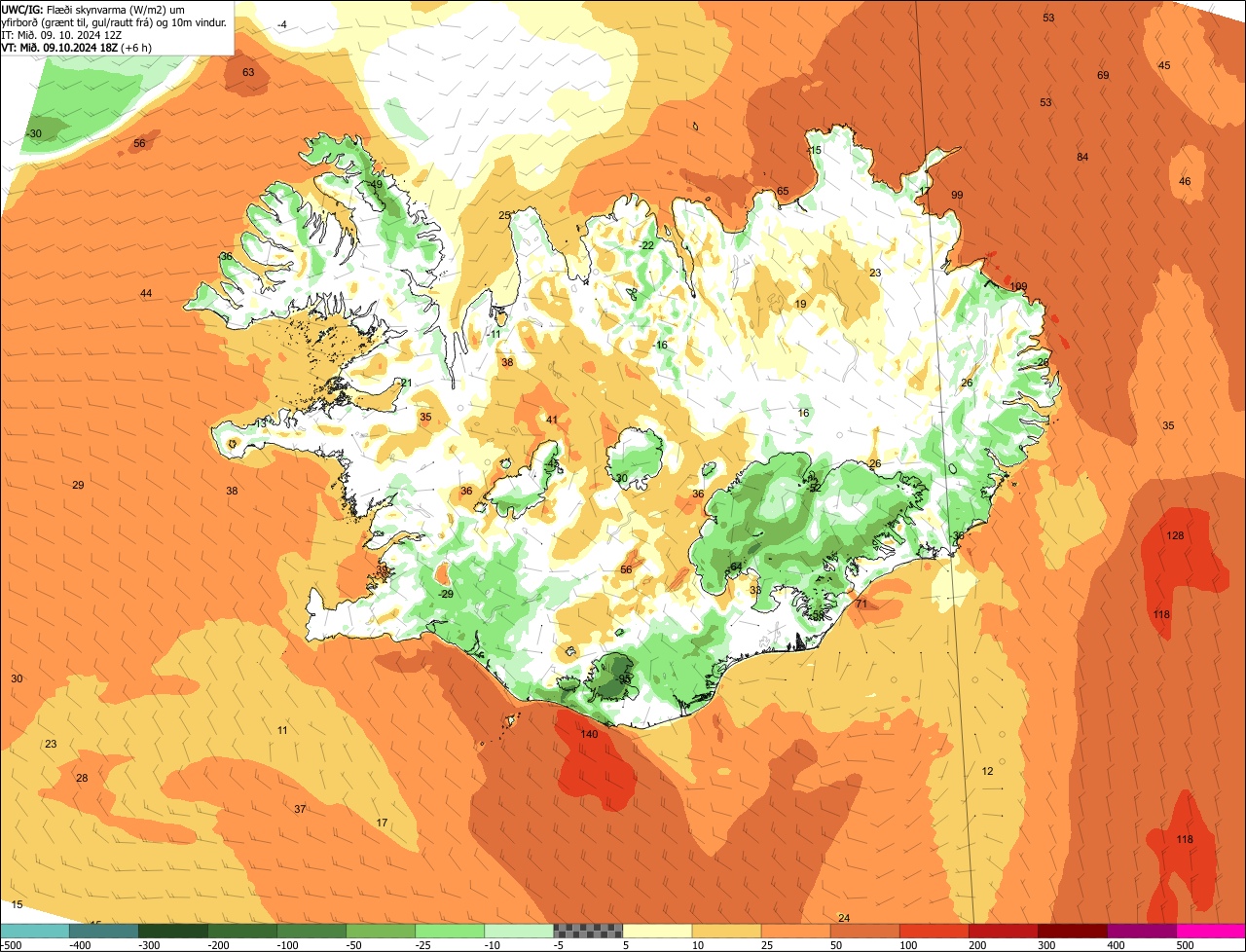Click the value 37 in the southwest sea

coord(300,809)
